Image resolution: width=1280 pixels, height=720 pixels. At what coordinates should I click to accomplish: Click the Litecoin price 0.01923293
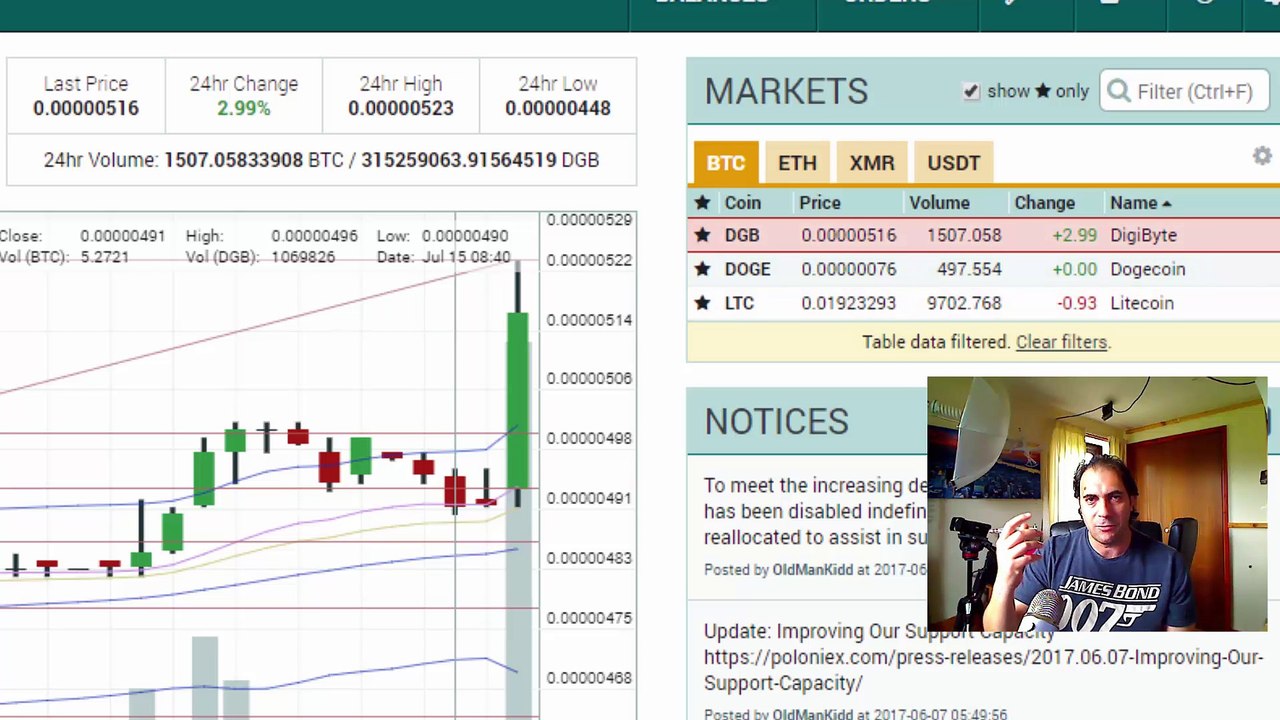coord(848,303)
